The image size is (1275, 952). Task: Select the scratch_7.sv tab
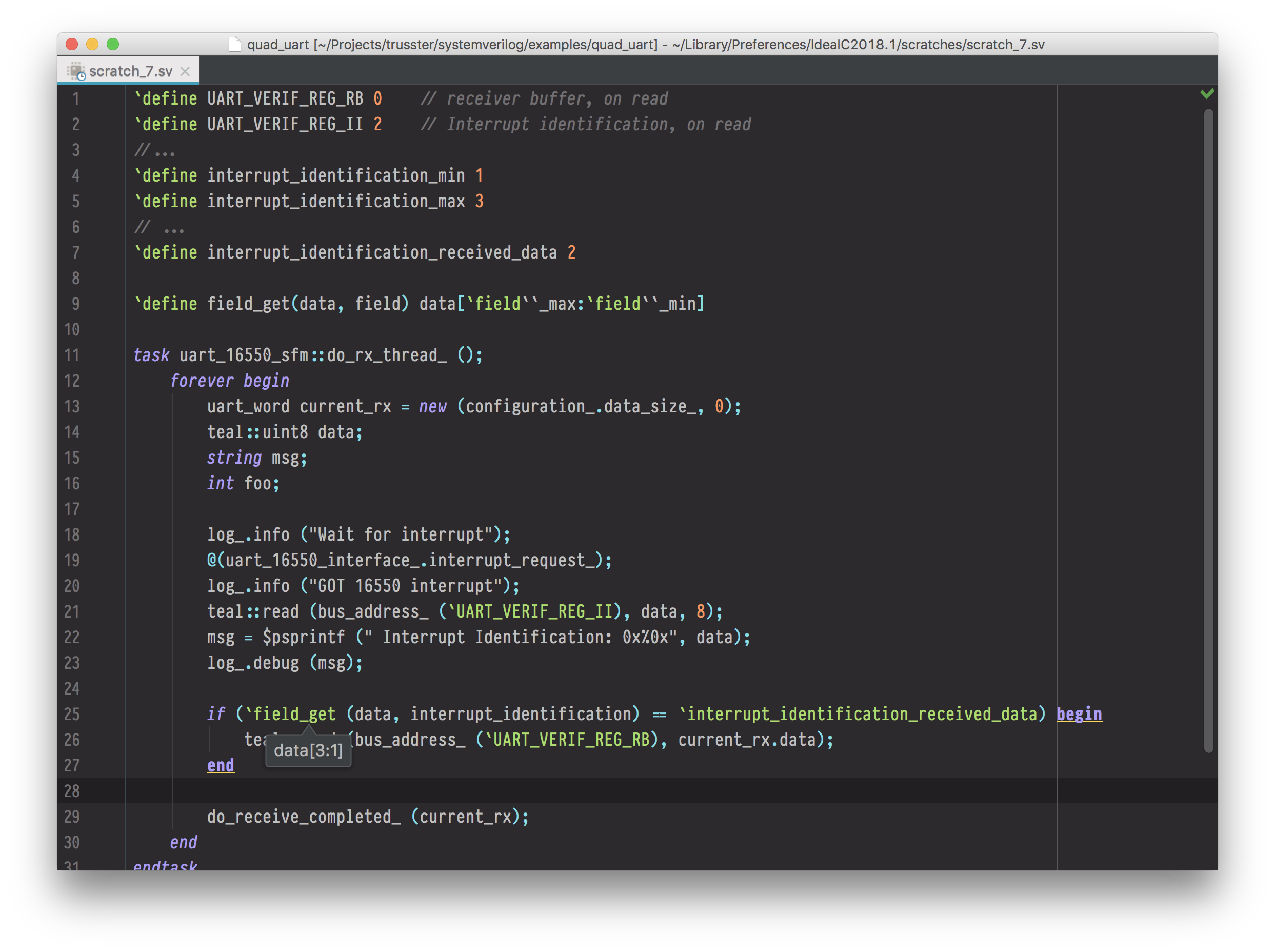click(x=131, y=71)
